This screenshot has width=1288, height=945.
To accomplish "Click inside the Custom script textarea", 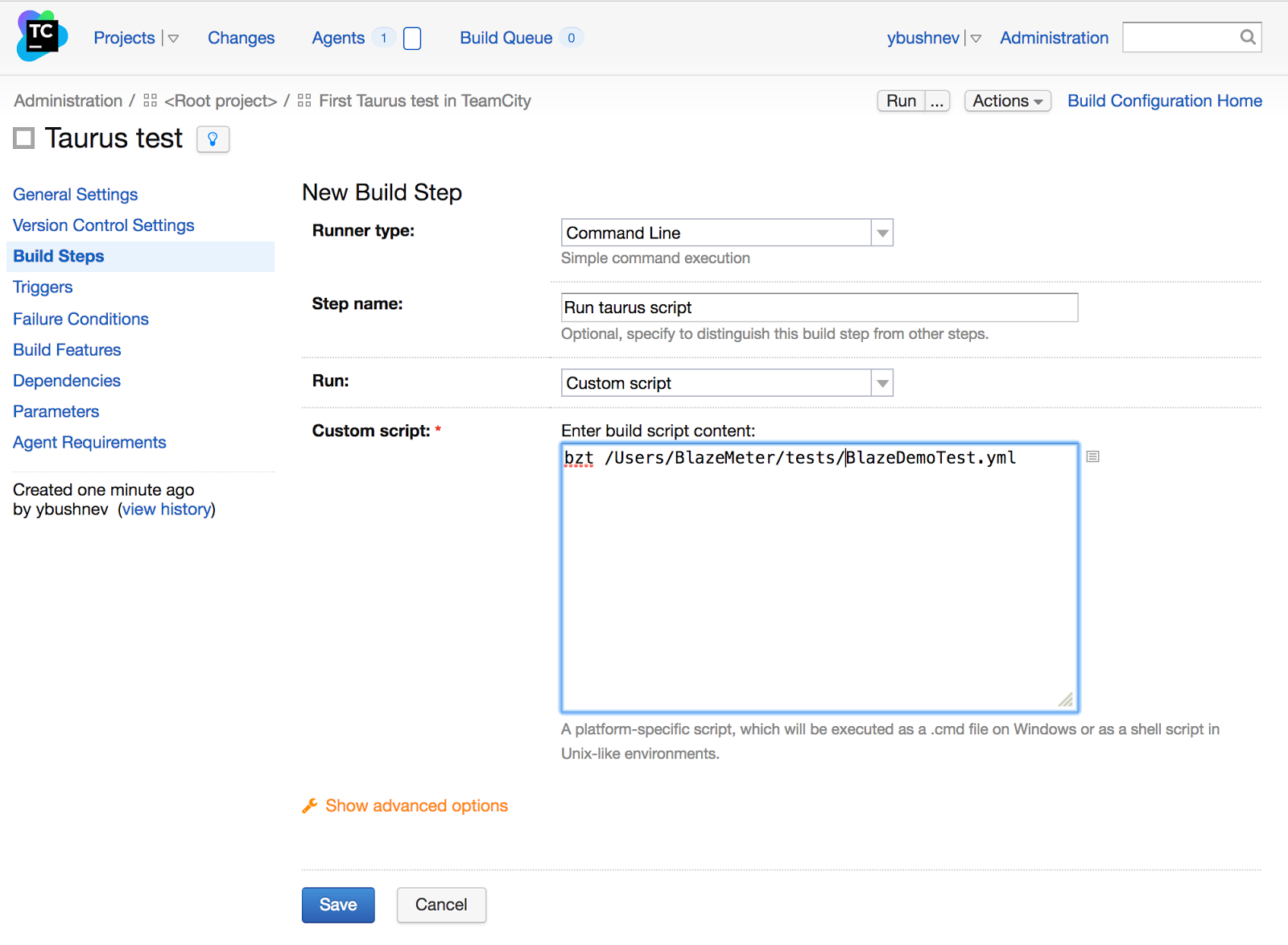I will 819,578.
